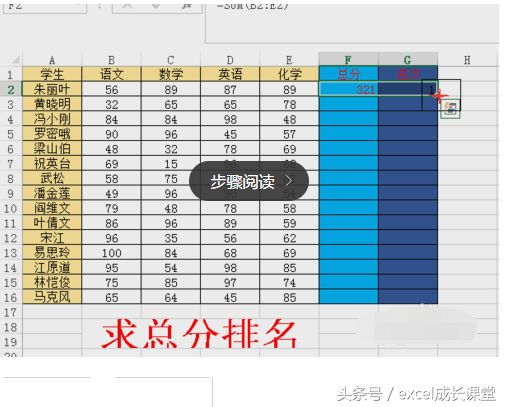The height and width of the screenshot is (407, 505).
Task: Select student name cell 梁山伯
Action: click(52, 149)
